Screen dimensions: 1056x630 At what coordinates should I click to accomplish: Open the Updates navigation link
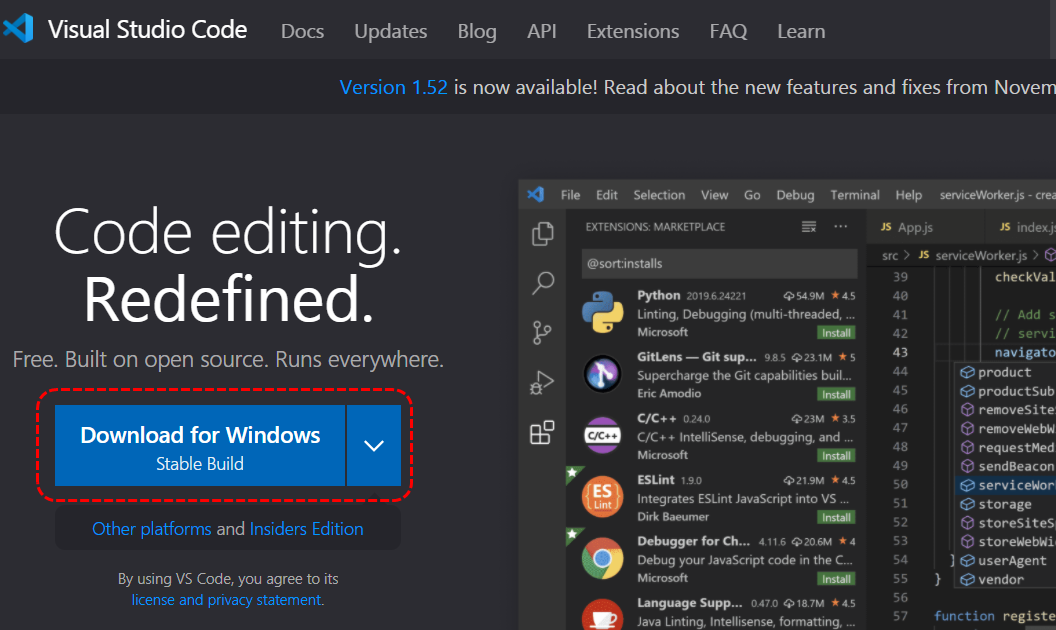[x=391, y=31]
